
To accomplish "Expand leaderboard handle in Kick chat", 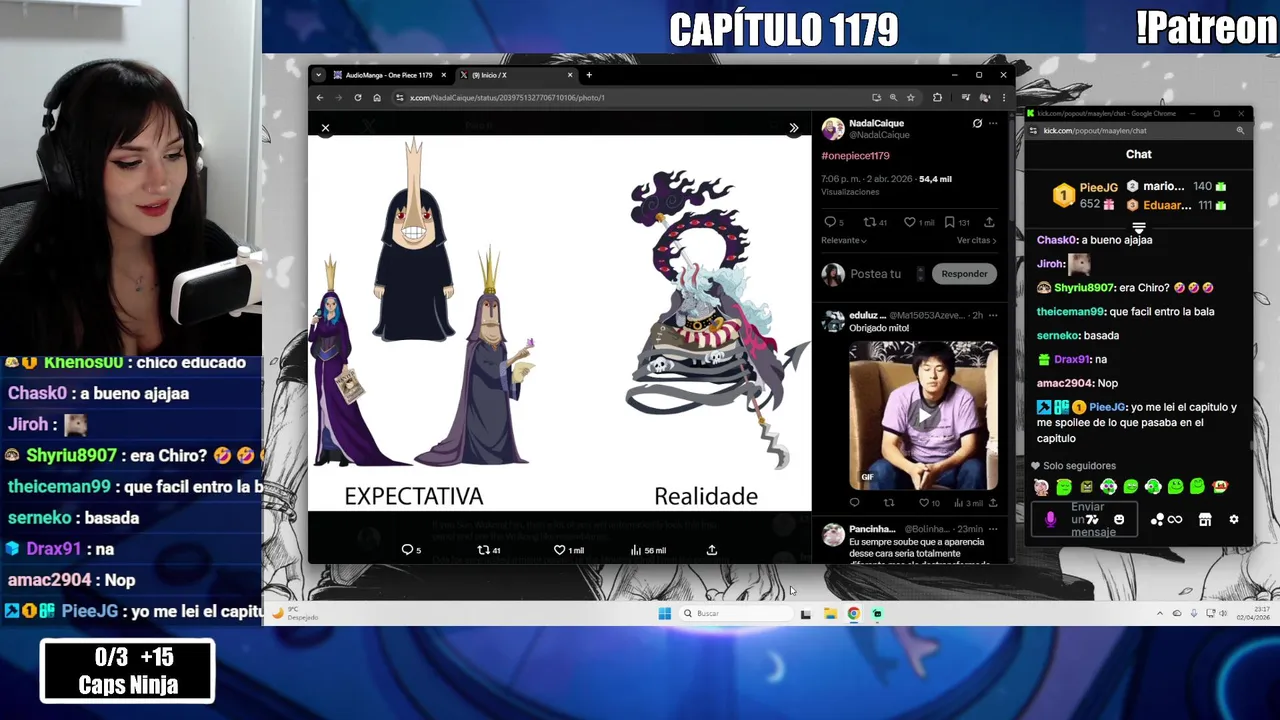I will point(1139,228).
